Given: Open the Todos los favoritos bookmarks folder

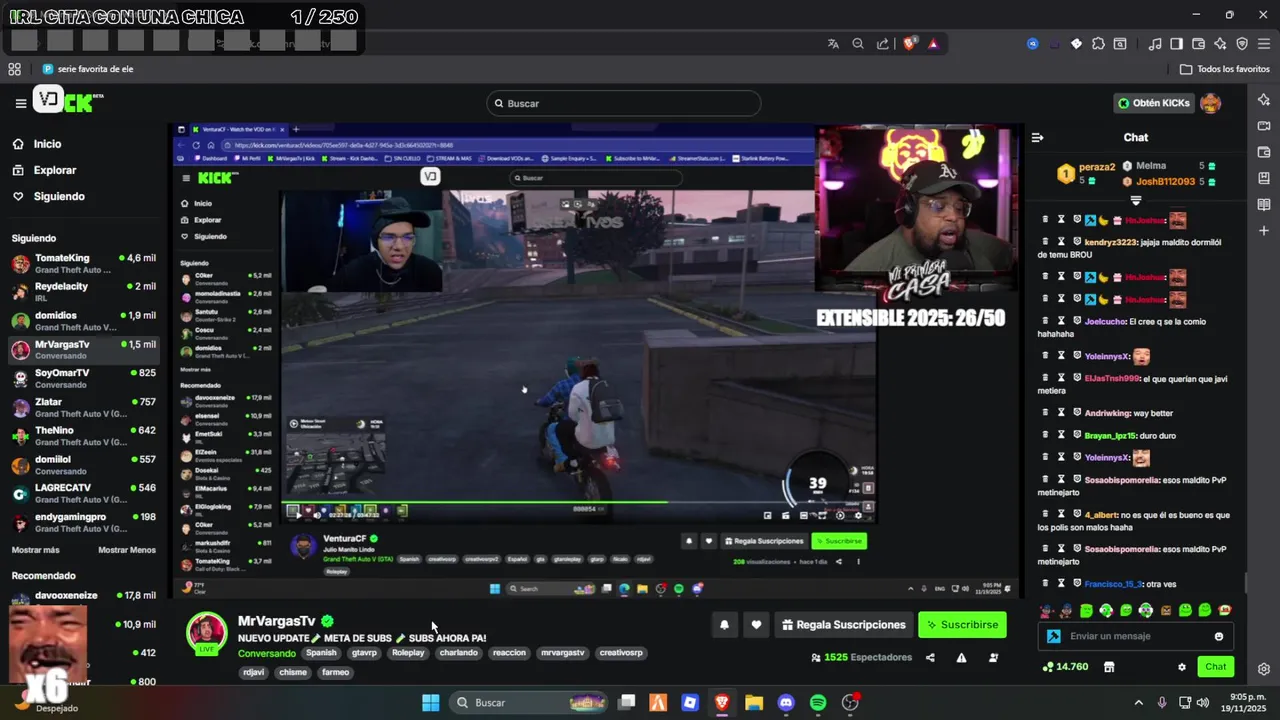Looking at the screenshot, I should [x=1225, y=69].
